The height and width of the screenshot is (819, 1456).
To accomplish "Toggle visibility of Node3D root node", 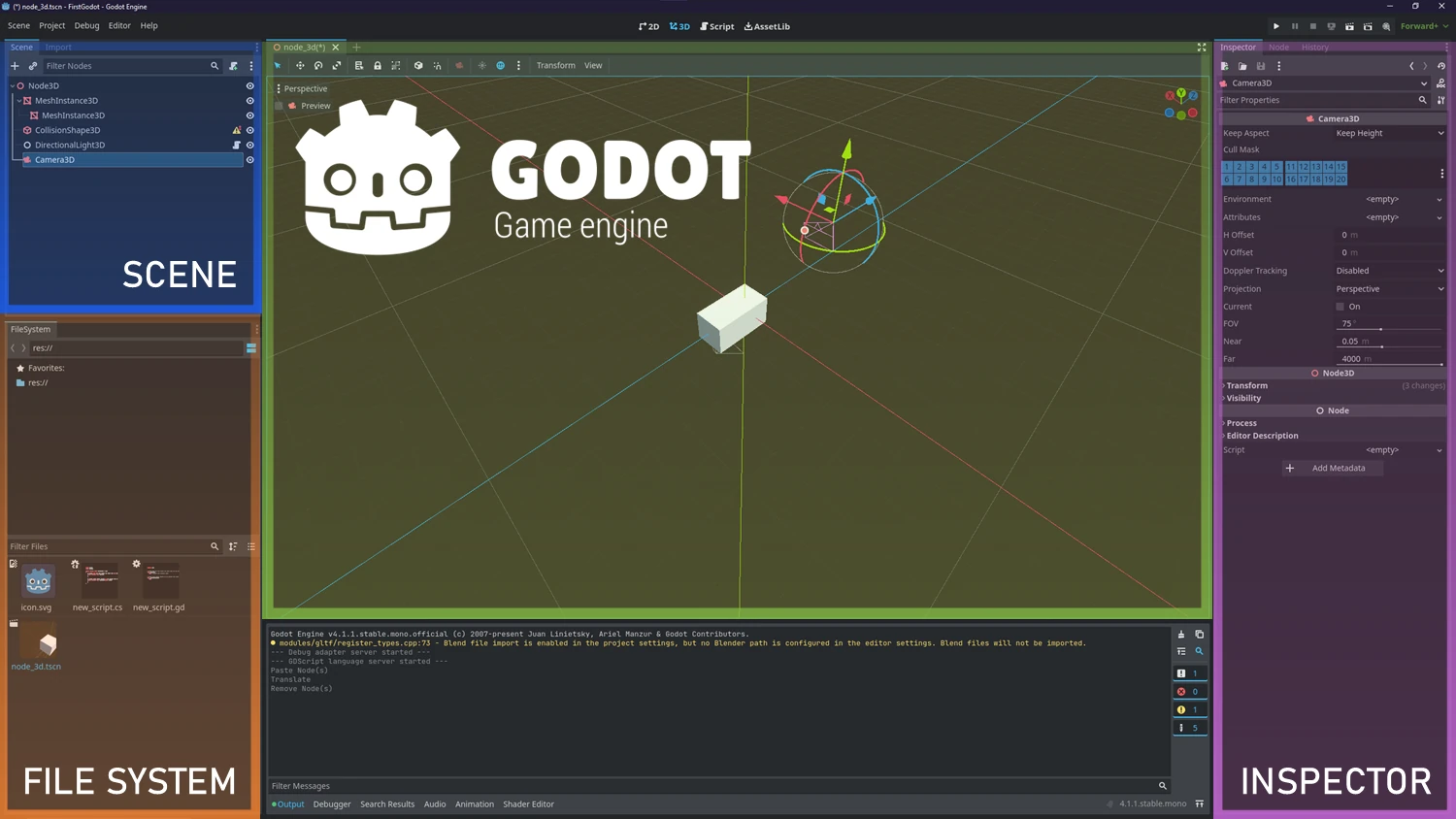I will pyautogui.click(x=249, y=85).
